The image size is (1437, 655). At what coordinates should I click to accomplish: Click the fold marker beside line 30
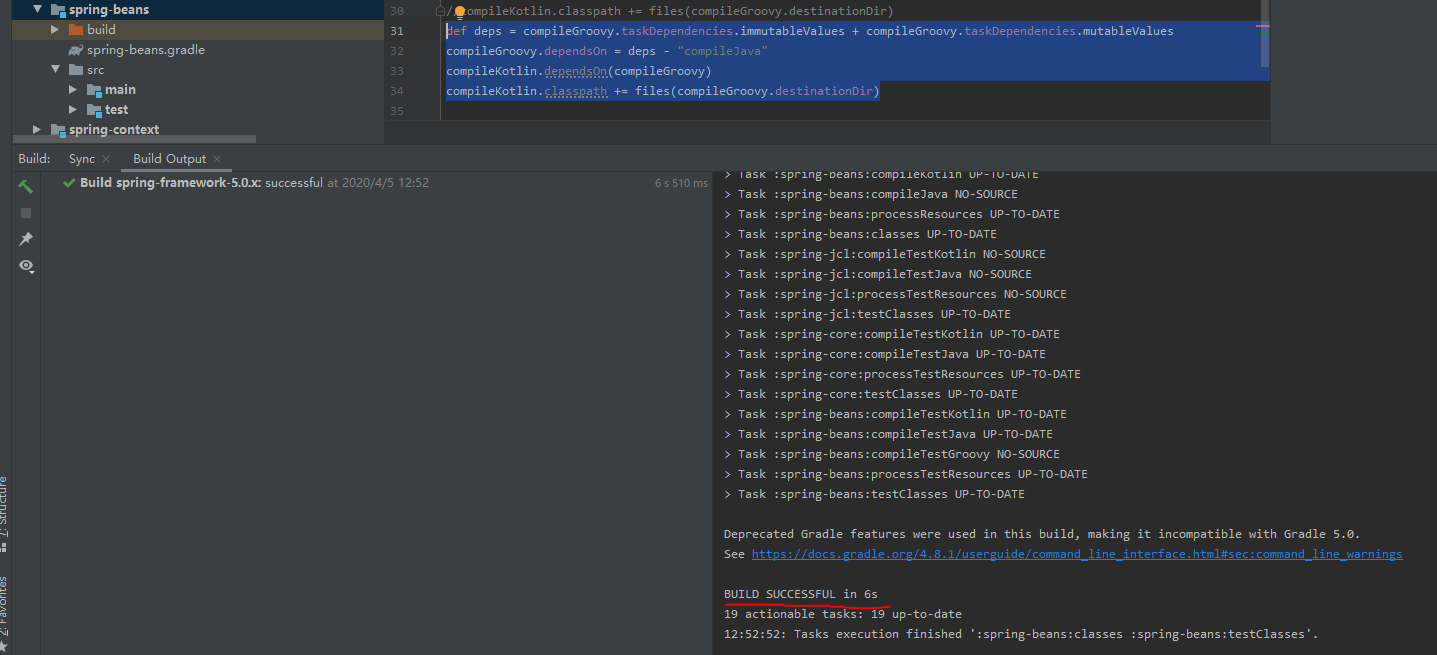tap(440, 11)
